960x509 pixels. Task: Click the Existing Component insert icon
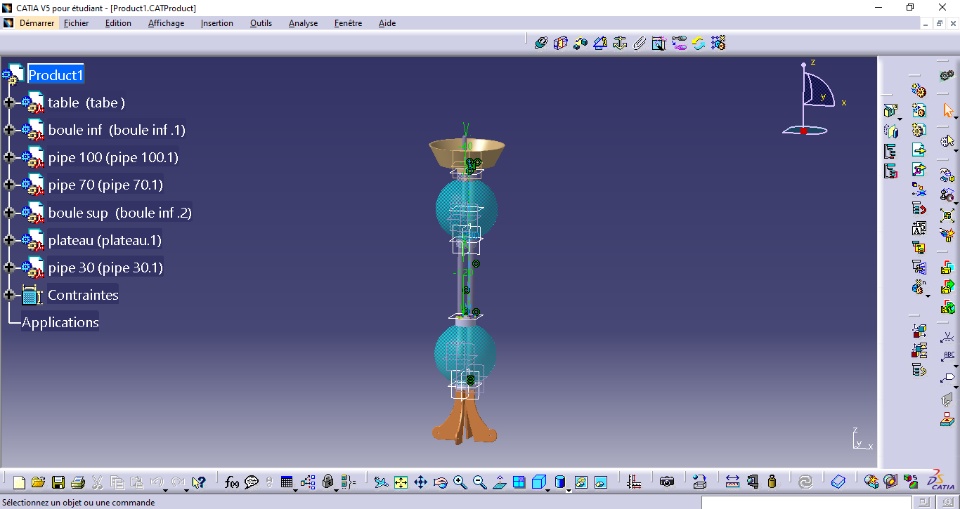click(919, 149)
